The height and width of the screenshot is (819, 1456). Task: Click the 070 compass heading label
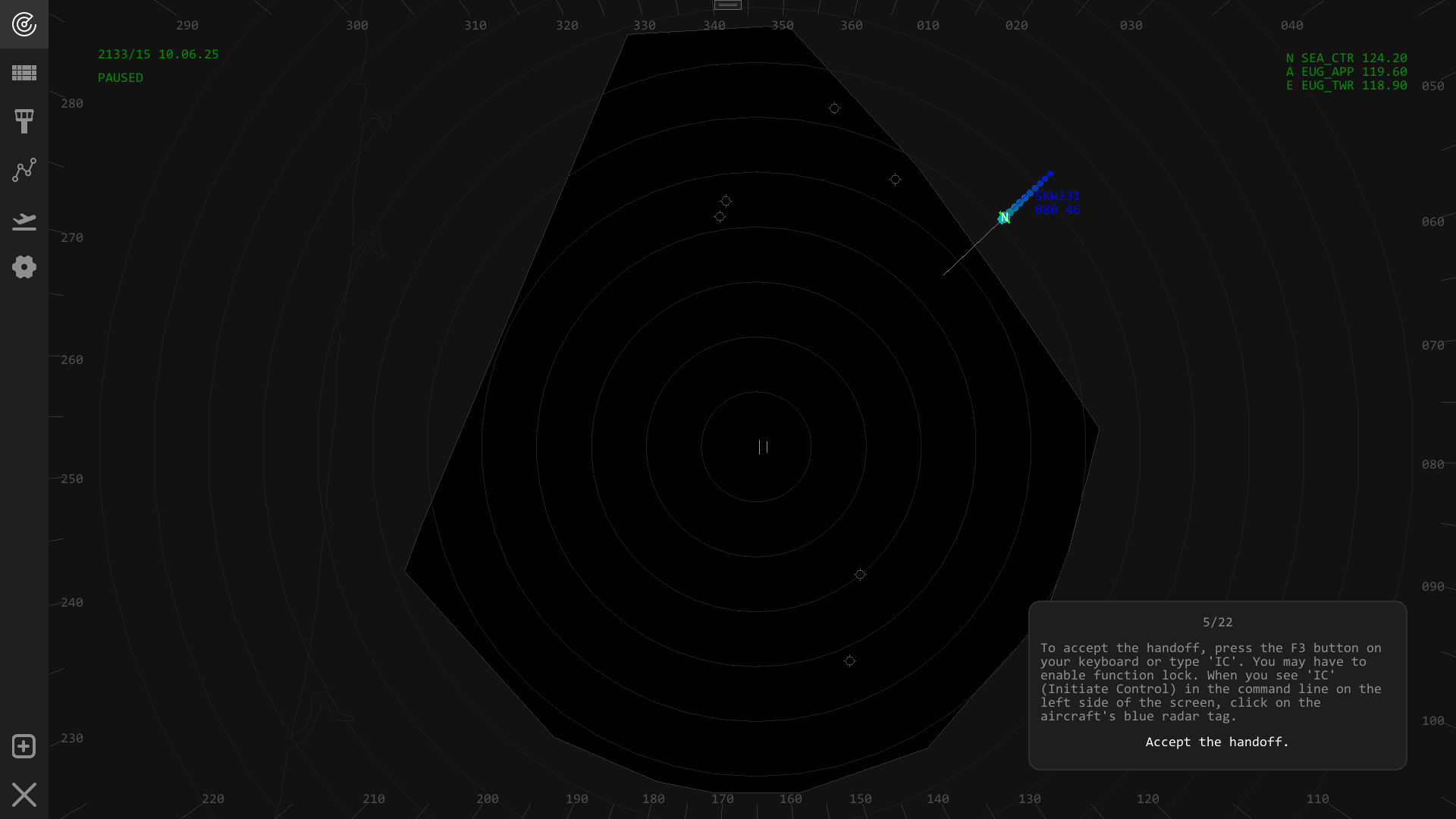[1433, 346]
